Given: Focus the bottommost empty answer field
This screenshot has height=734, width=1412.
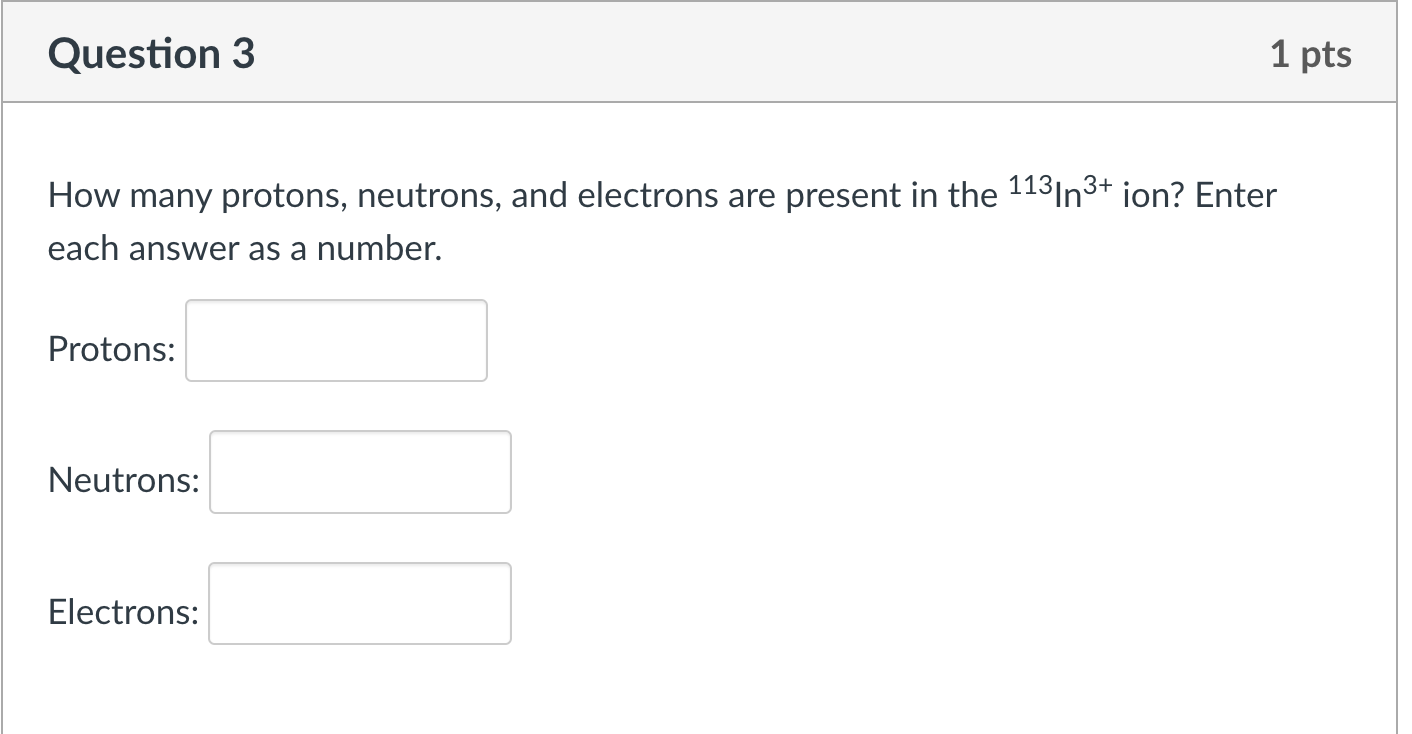Looking at the screenshot, I should [x=359, y=603].
